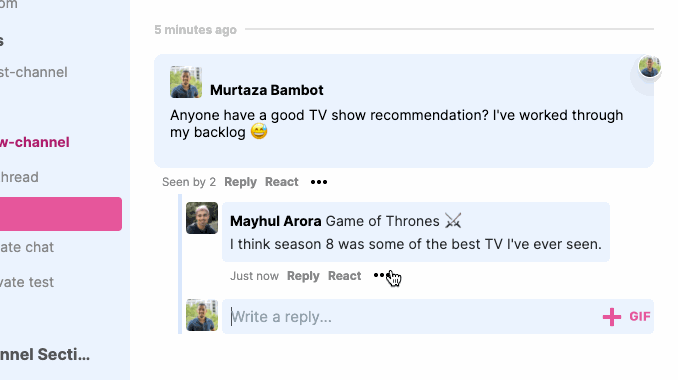
Task: Open more options for Murtaza's post
Action: [319, 182]
